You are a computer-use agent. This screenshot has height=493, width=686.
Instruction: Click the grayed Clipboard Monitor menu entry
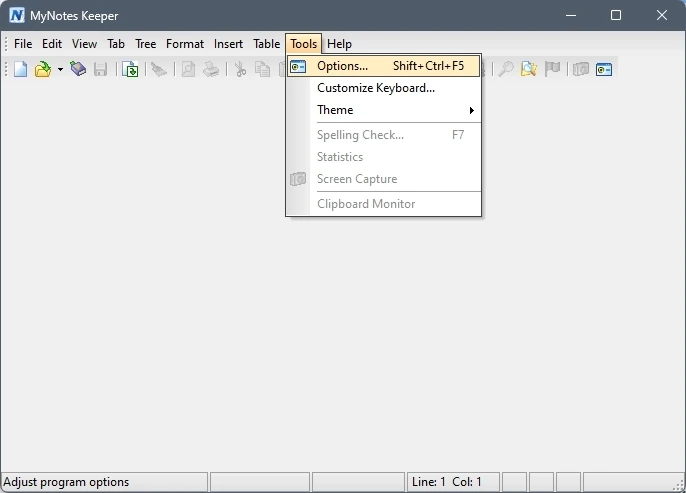pos(384,204)
